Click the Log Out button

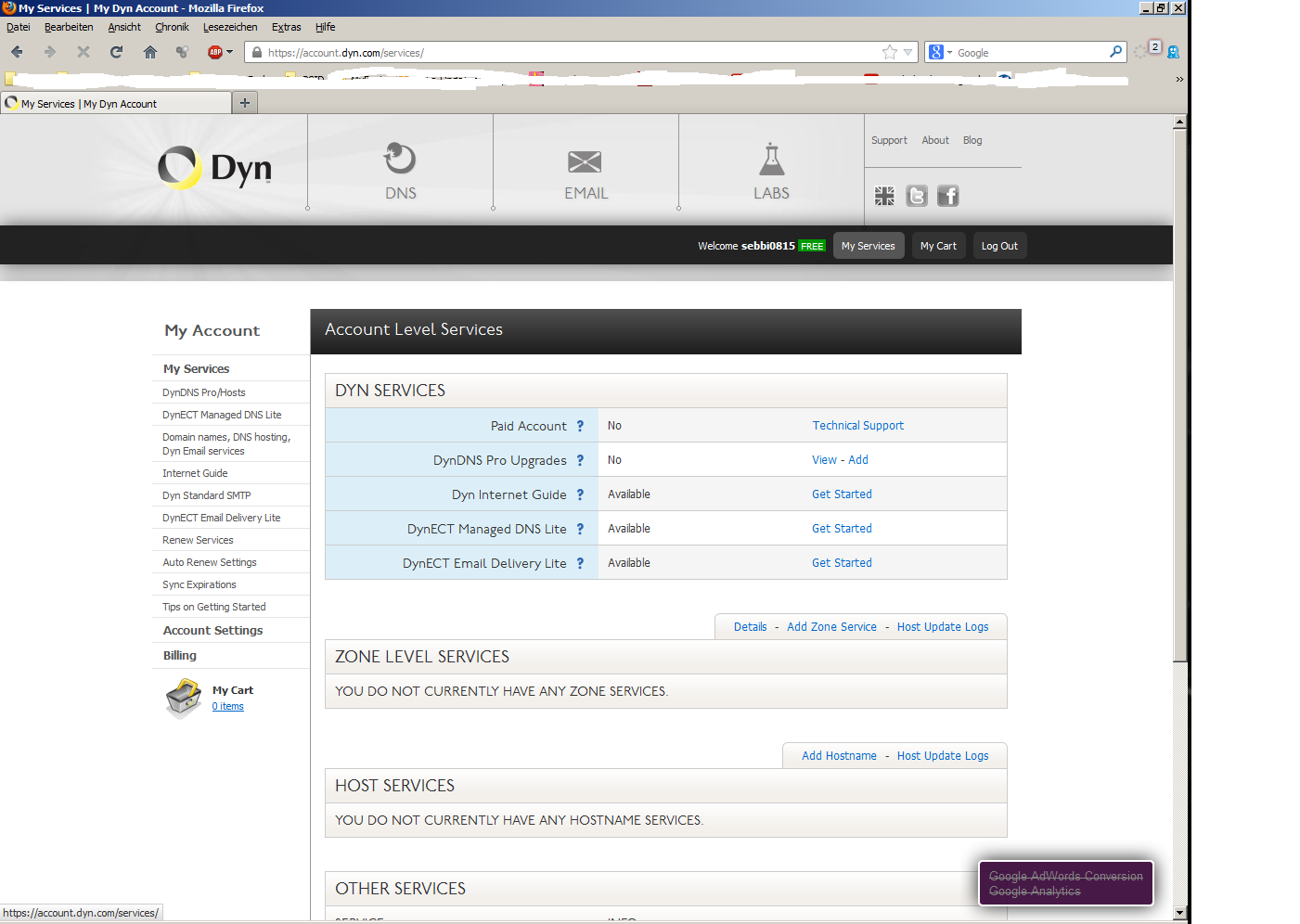point(999,246)
